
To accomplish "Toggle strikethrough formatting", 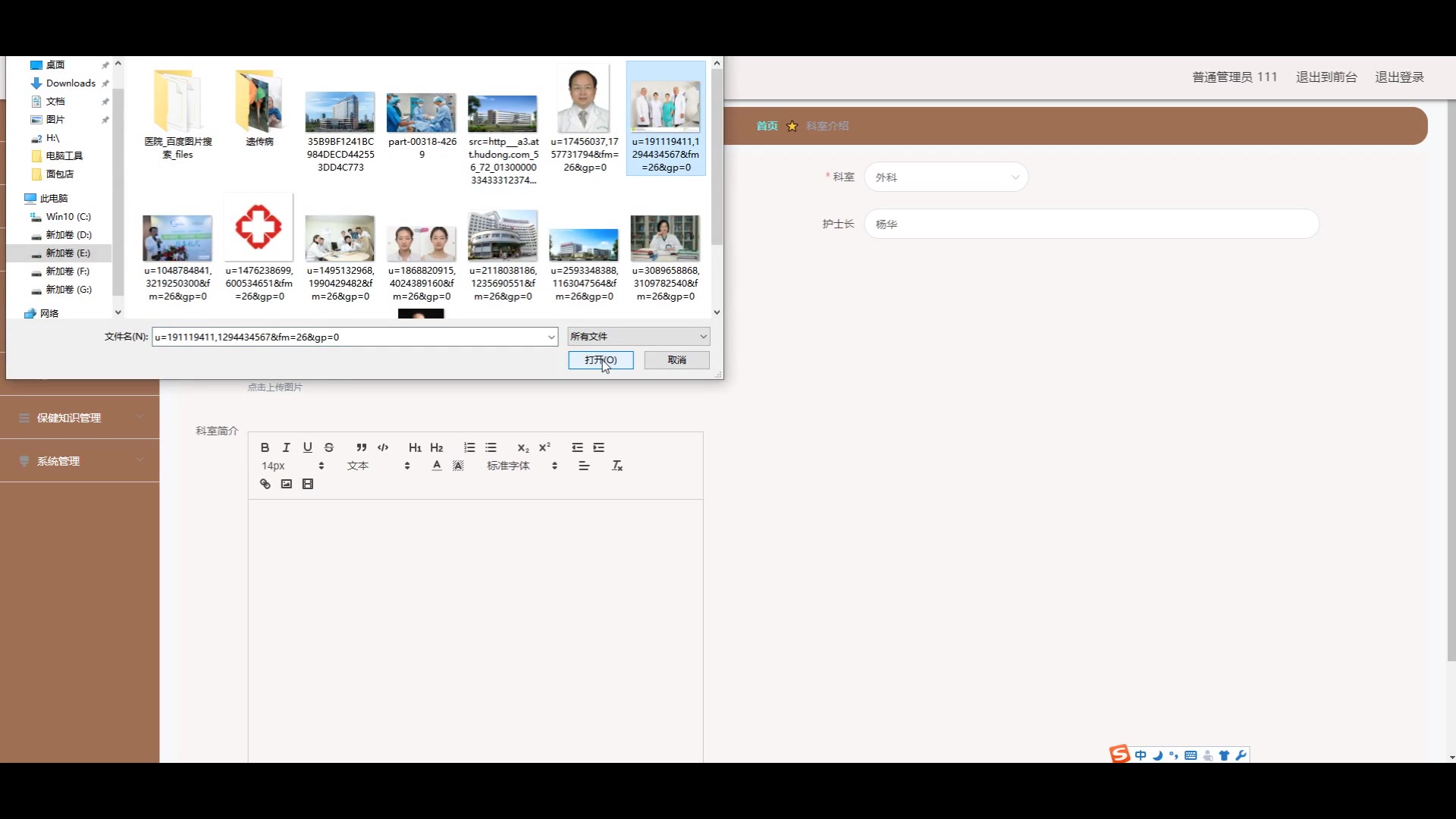I will pyautogui.click(x=328, y=447).
